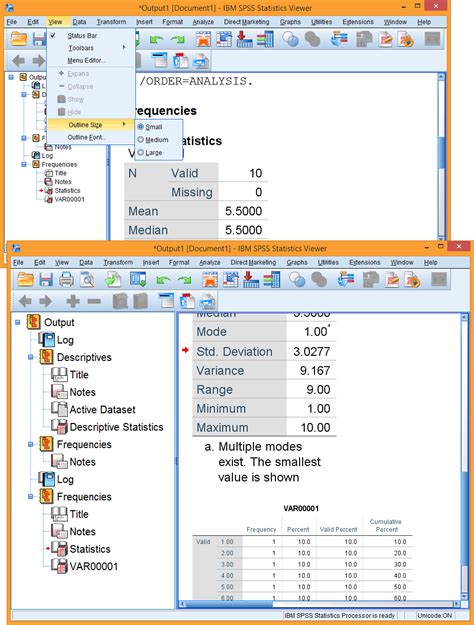The height and width of the screenshot is (625, 474).
Task: Open Extensions menu in bottom window
Action: tap(365, 262)
